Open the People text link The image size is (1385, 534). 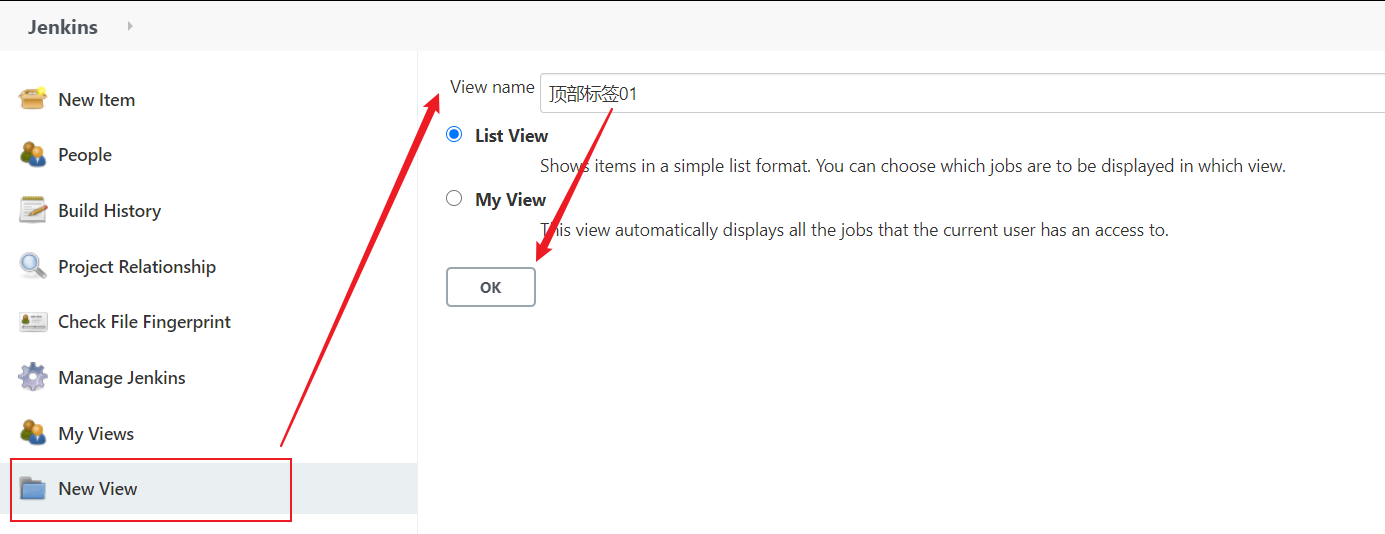tap(85, 155)
